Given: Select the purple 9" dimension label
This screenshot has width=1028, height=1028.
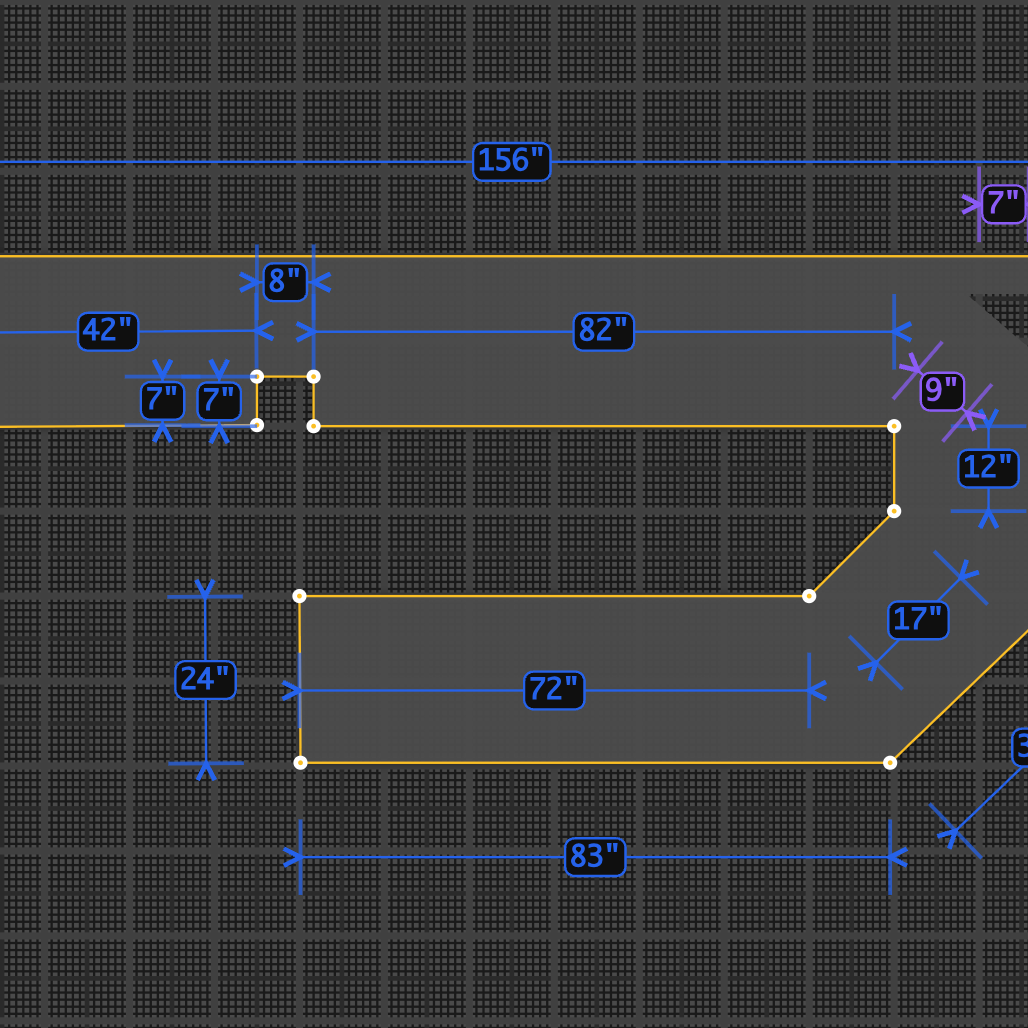Looking at the screenshot, I should pos(941,391).
